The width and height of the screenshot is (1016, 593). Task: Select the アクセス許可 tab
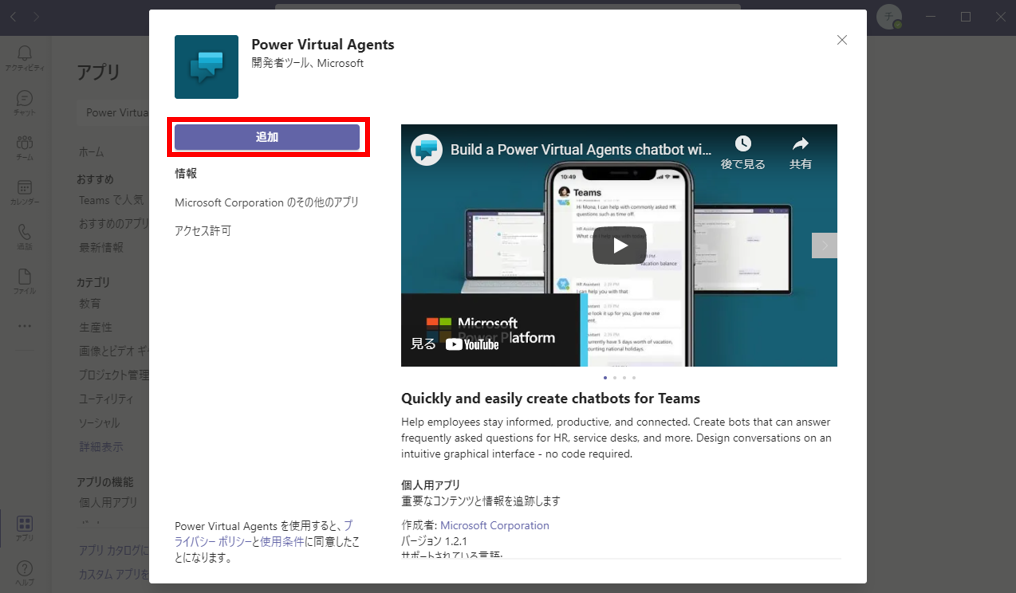(203, 231)
